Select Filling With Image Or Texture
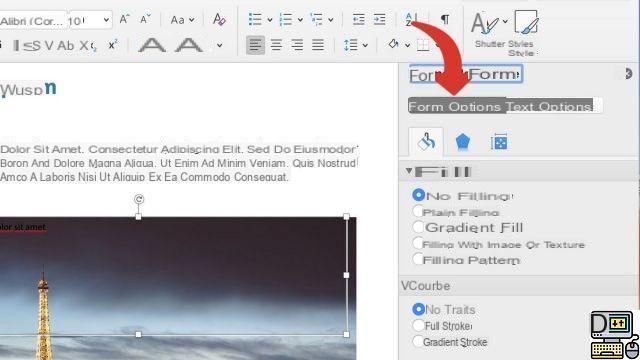This screenshot has height=360, width=640. (x=418, y=244)
